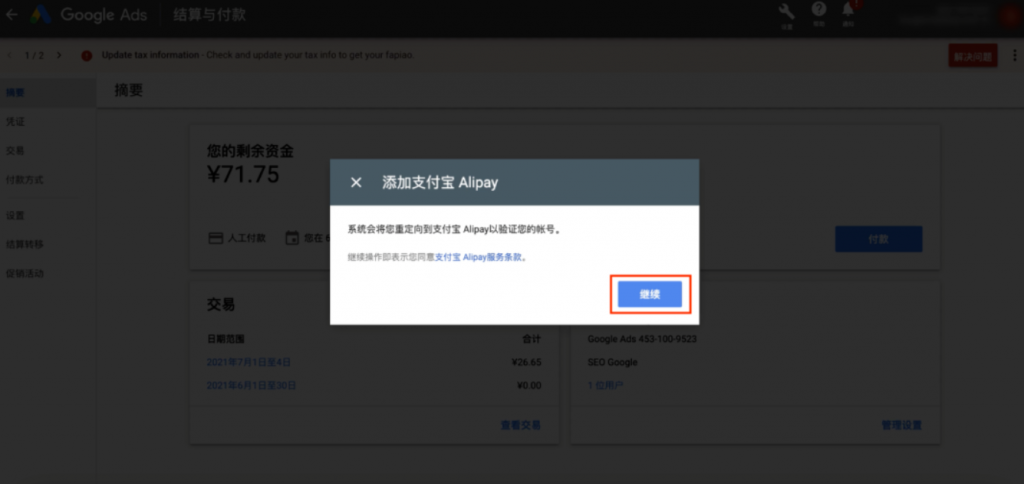The height and width of the screenshot is (484, 1024).
Task: Select 凭证 in the sidebar
Action: (x=15, y=122)
